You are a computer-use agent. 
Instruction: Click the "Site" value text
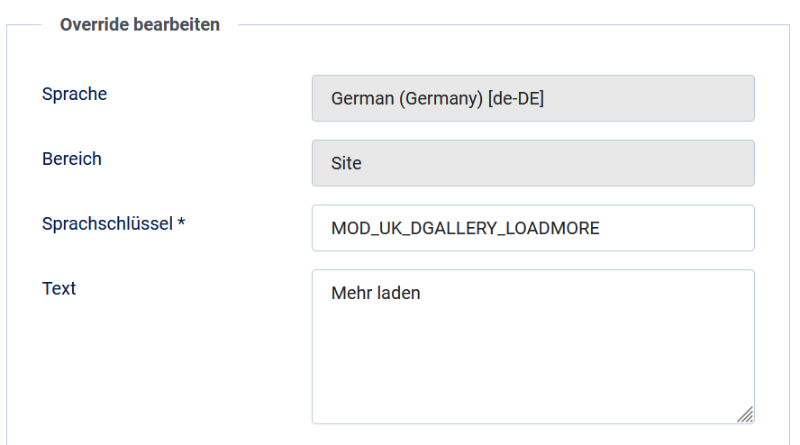click(346, 163)
